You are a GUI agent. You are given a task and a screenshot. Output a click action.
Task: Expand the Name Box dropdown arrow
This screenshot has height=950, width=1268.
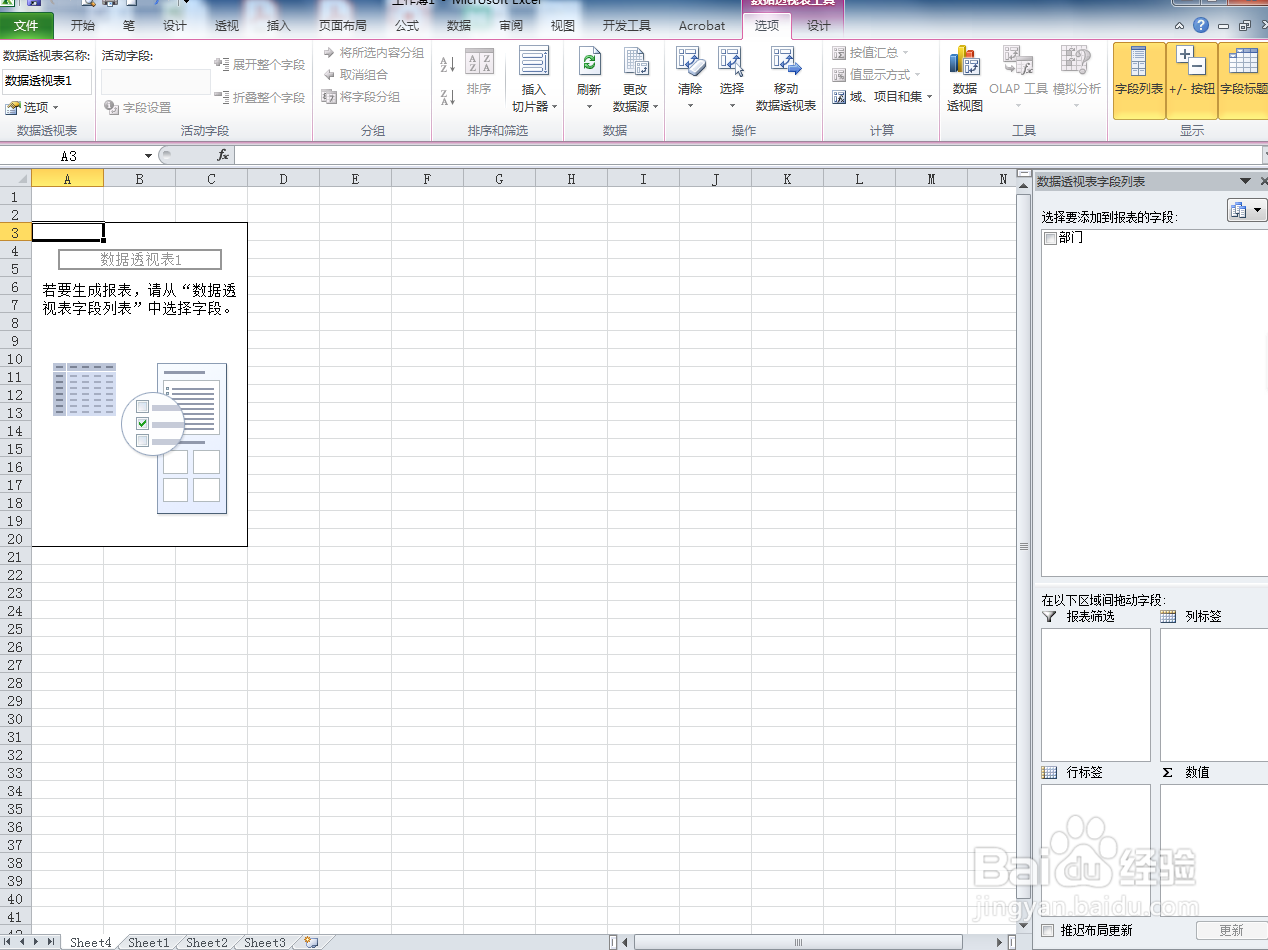148,156
